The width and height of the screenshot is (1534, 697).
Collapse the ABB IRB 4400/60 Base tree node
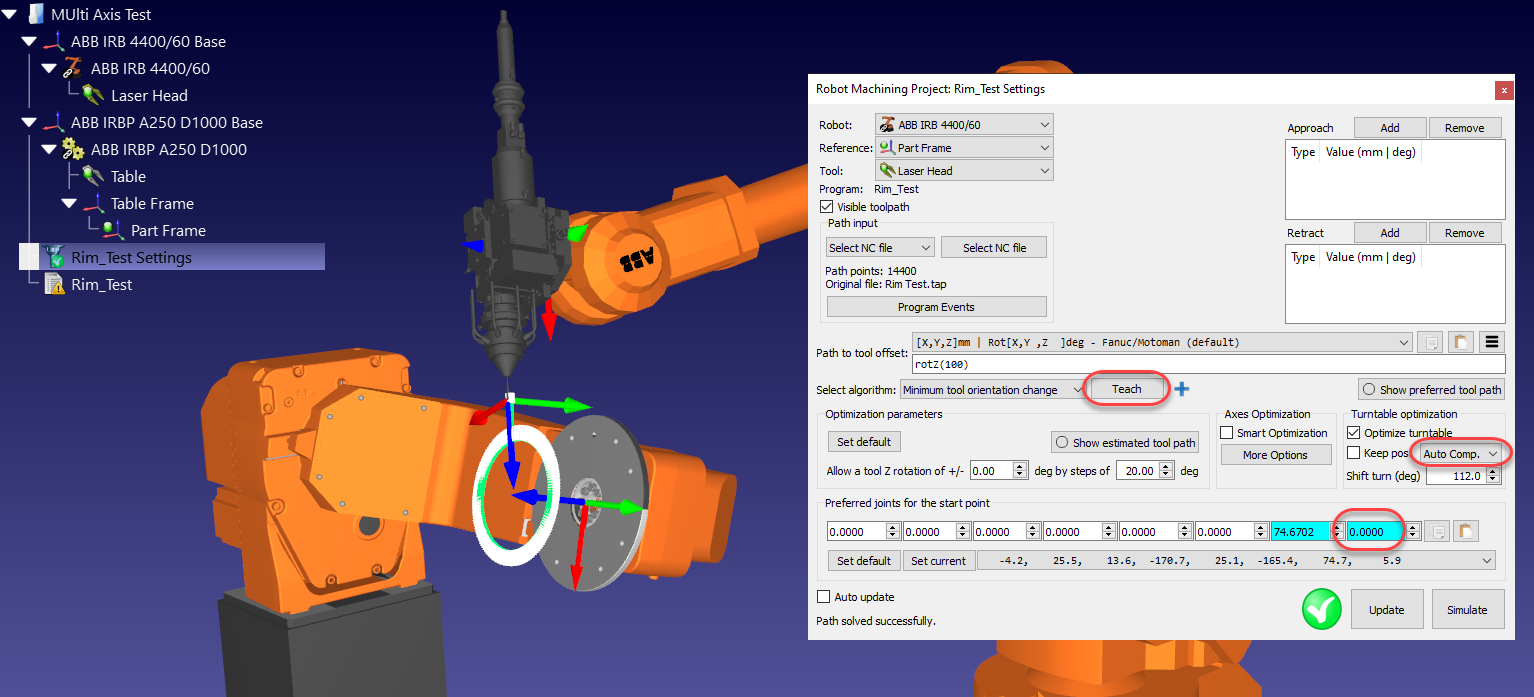pyautogui.click(x=28, y=42)
